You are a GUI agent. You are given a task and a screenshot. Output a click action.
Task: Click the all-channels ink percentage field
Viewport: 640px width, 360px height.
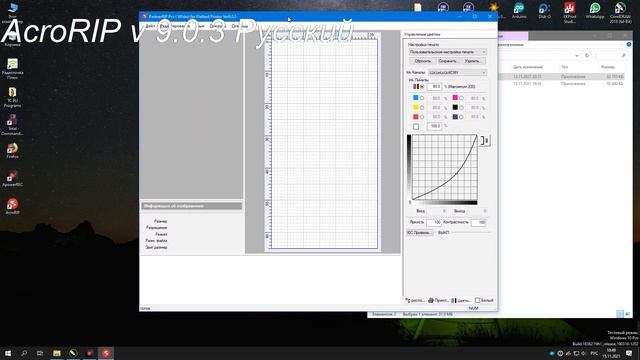[435, 87]
